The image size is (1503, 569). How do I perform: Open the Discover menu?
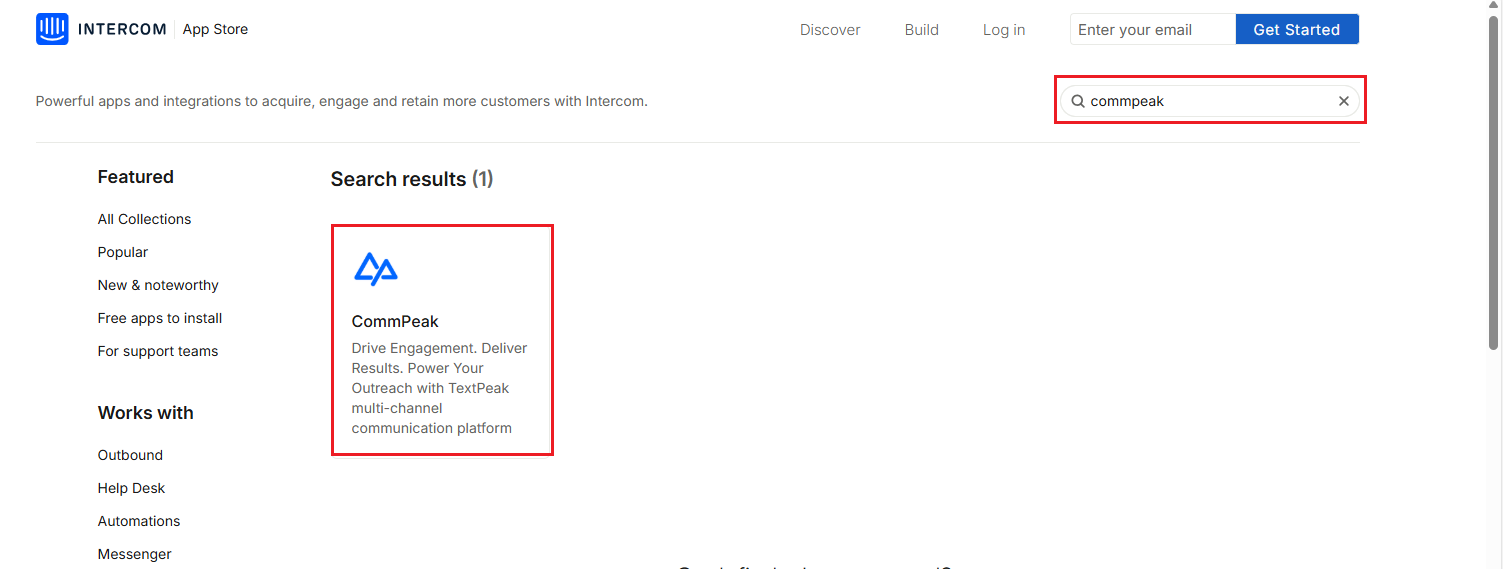(830, 30)
